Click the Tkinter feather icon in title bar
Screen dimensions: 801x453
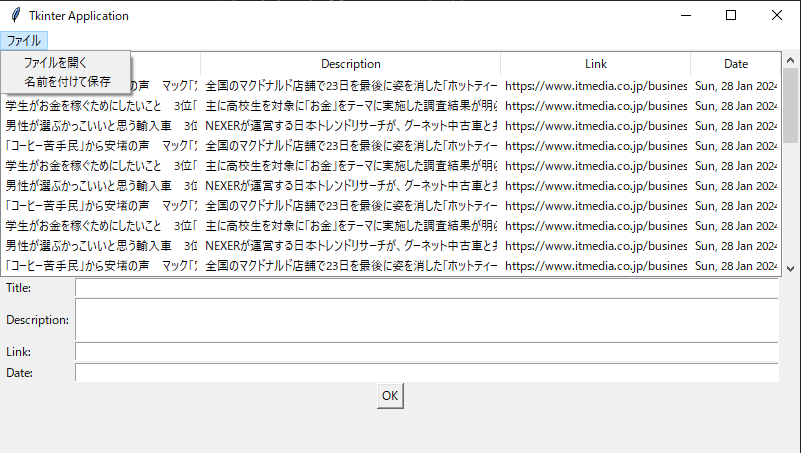(14, 16)
